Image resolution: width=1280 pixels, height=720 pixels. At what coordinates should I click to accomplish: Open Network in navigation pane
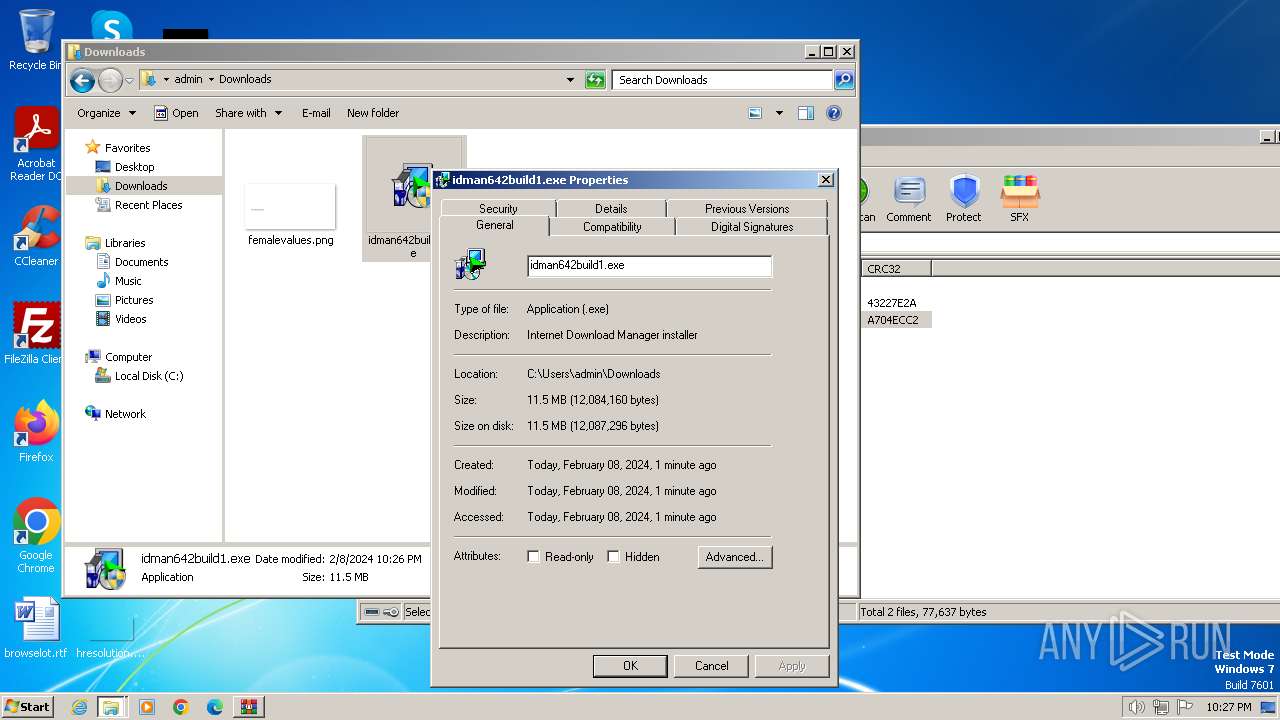(x=125, y=414)
